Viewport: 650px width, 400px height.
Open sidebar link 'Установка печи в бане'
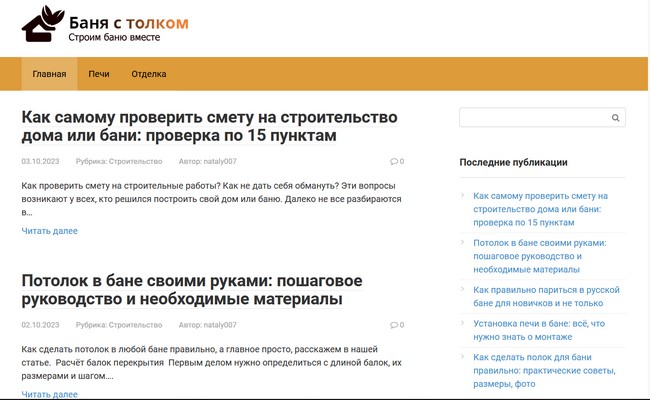point(539,330)
